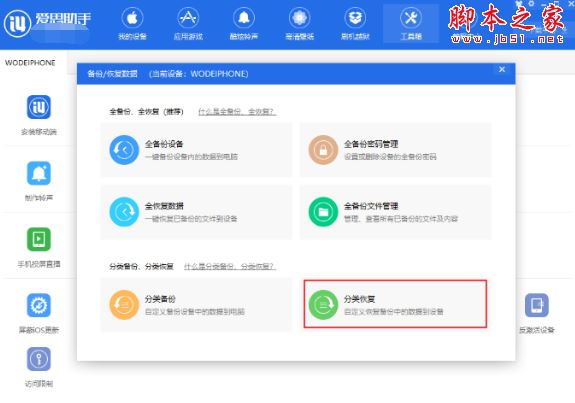The width and height of the screenshot is (575, 403).
Task: Open the ringtones bell icon in top navigation
Action: [244, 17]
